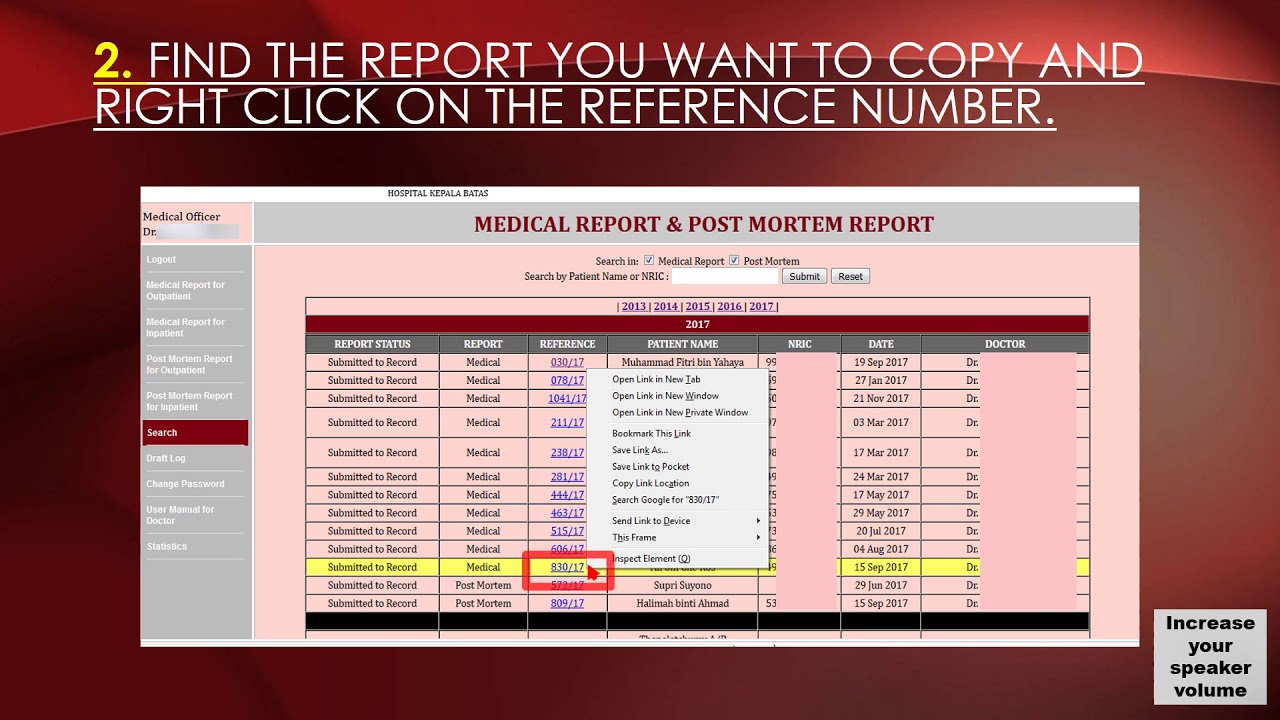Click the date 19 Sep 2017
The width and height of the screenshot is (1280, 720).
coord(881,363)
